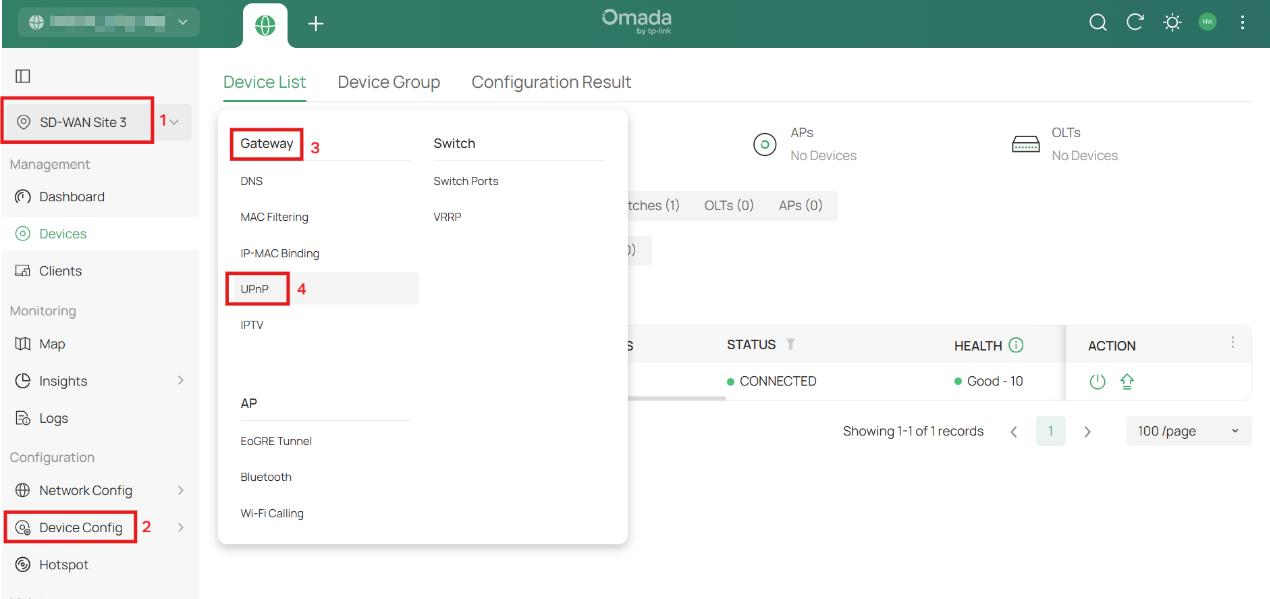Select DNS under Gateway
This screenshot has width=1270, height=599.
pos(252,181)
